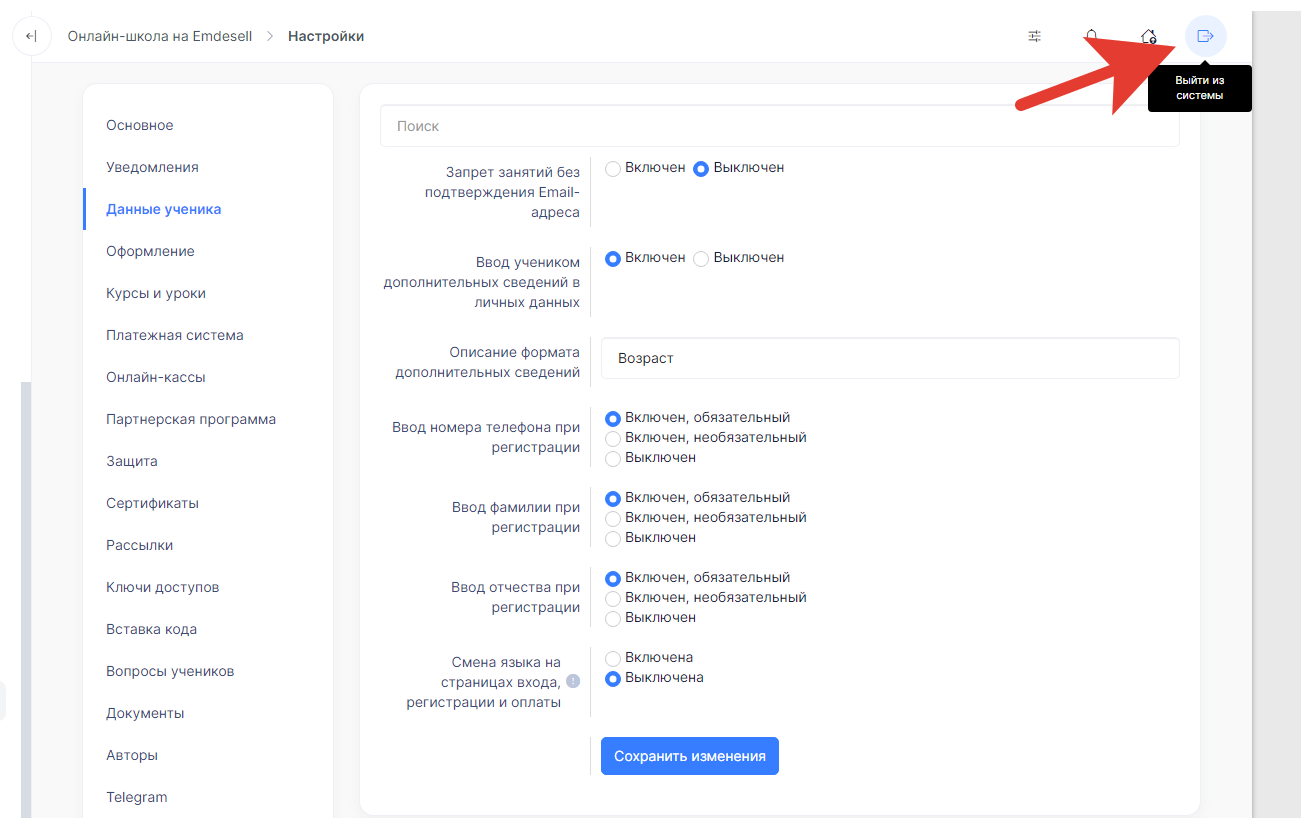Click the Настройки breadcrumb
Image resolution: width=1301 pixels, height=818 pixels.
326,36
